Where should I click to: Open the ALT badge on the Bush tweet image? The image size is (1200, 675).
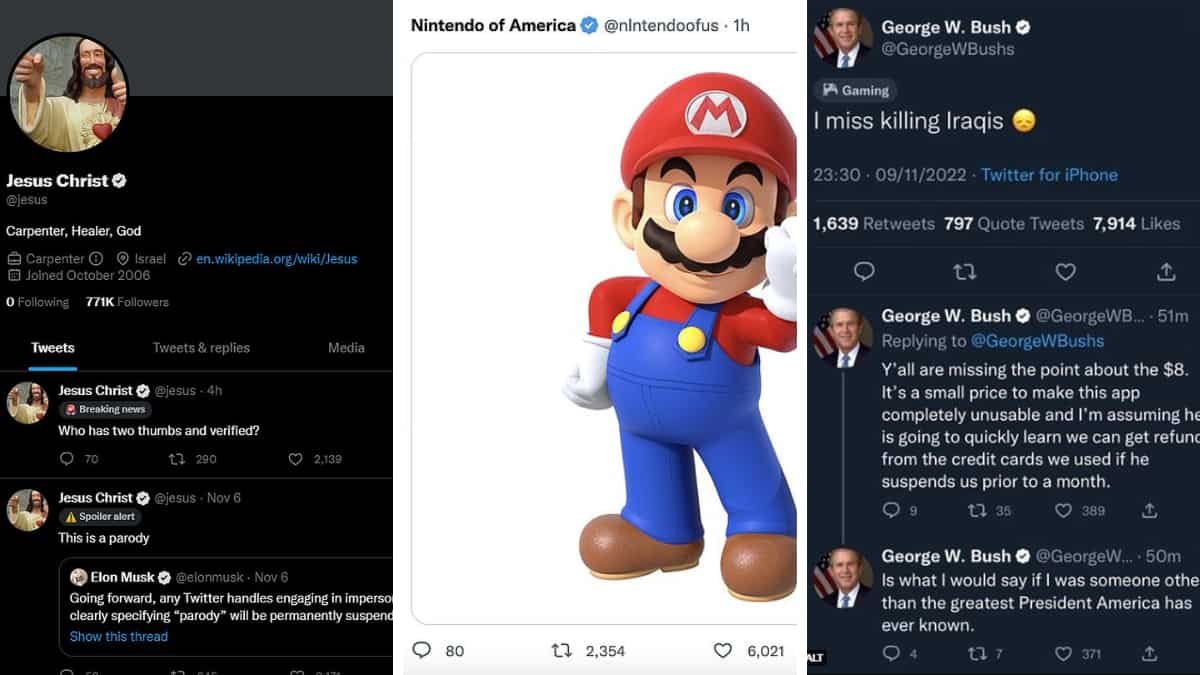click(815, 654)
